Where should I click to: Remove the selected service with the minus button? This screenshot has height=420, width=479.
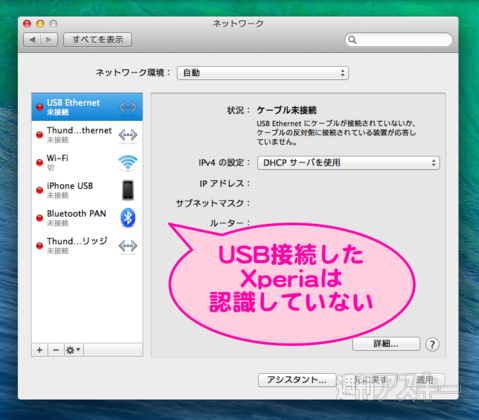(56, 350)
